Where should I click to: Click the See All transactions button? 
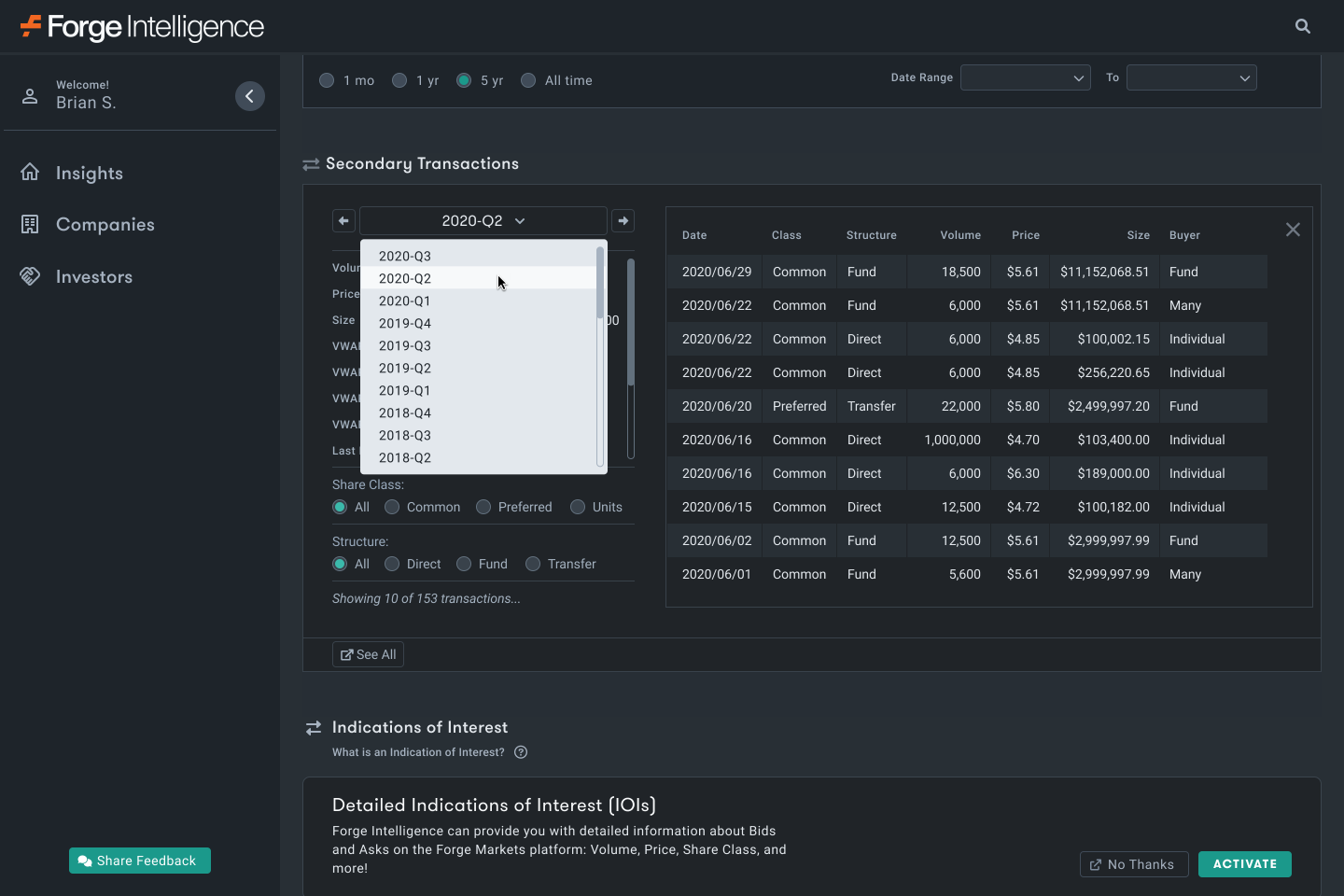(x=368, y=654)
